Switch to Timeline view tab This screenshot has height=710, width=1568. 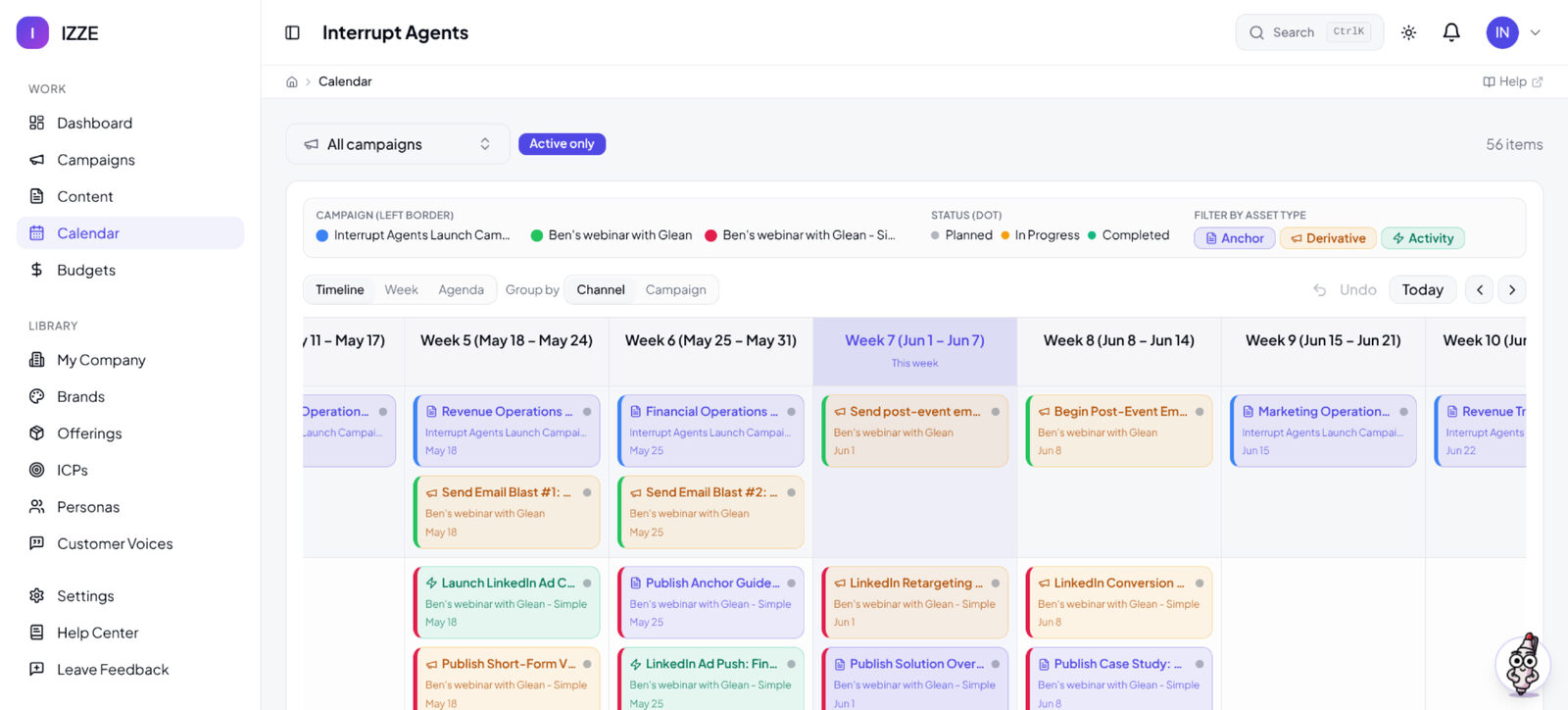point(340,290)
